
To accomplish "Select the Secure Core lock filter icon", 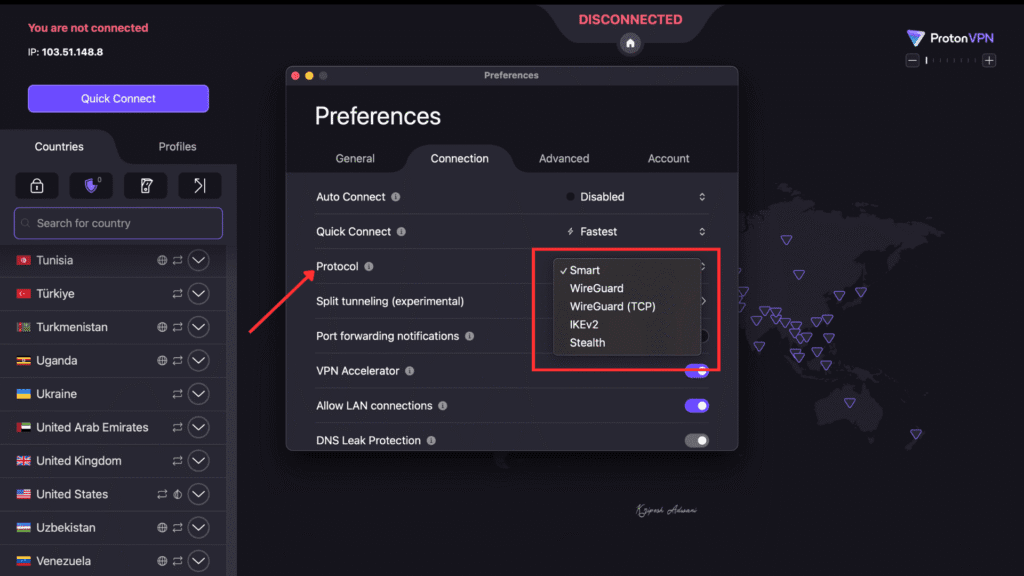I will (39, 185).
